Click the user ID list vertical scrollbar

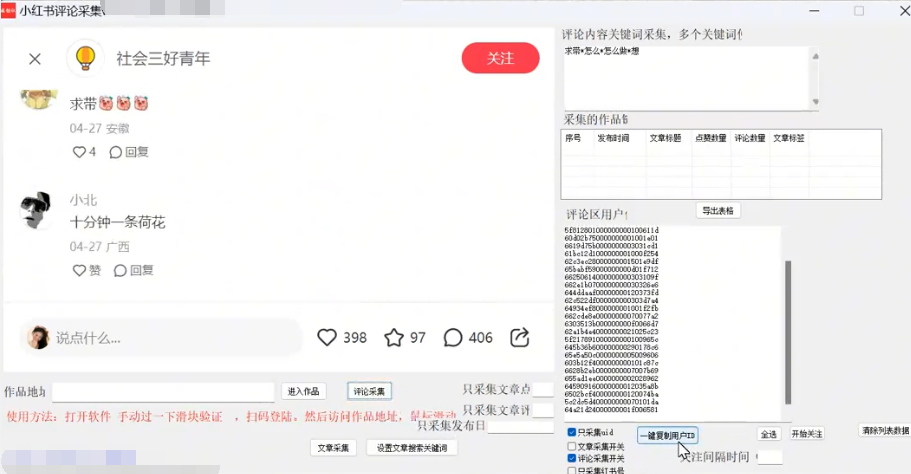point(788,332)
